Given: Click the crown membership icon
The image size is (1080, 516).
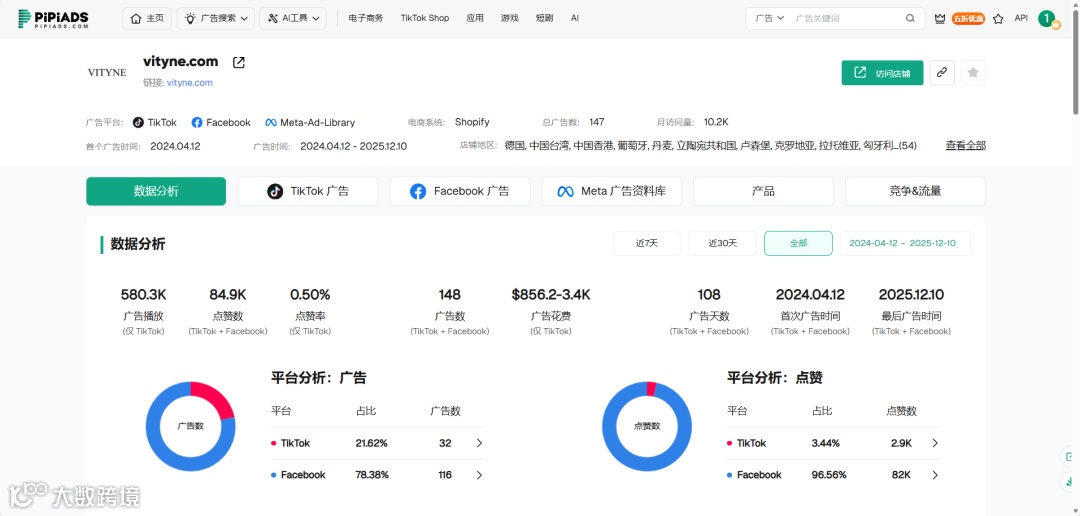Looking at the screenshot, I should tap(939, 19).
